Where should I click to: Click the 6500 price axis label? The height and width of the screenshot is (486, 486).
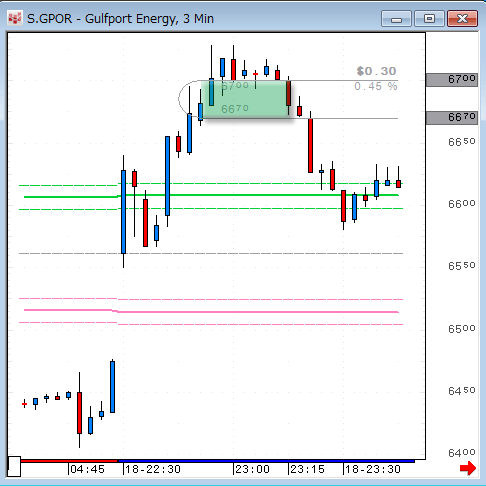tap(462, 329)
